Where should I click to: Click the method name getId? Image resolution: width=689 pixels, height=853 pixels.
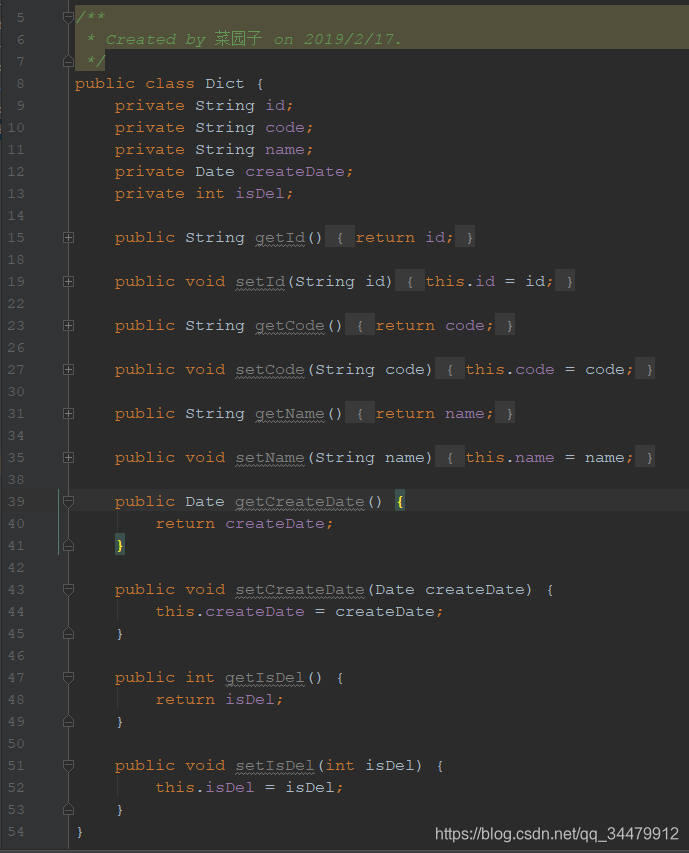(280, 238)
